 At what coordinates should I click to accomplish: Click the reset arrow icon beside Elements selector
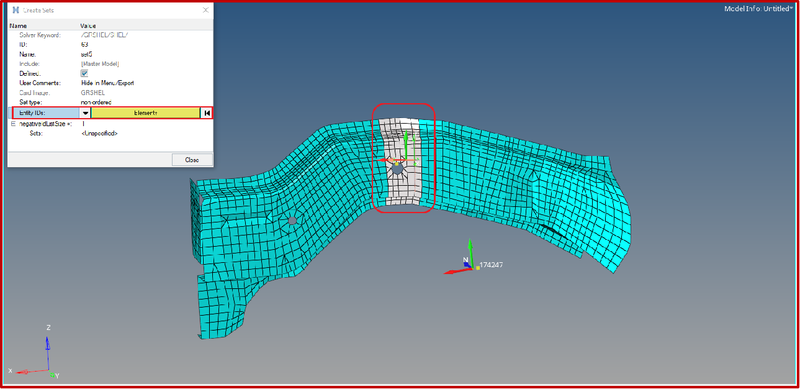tap(207, 113)
